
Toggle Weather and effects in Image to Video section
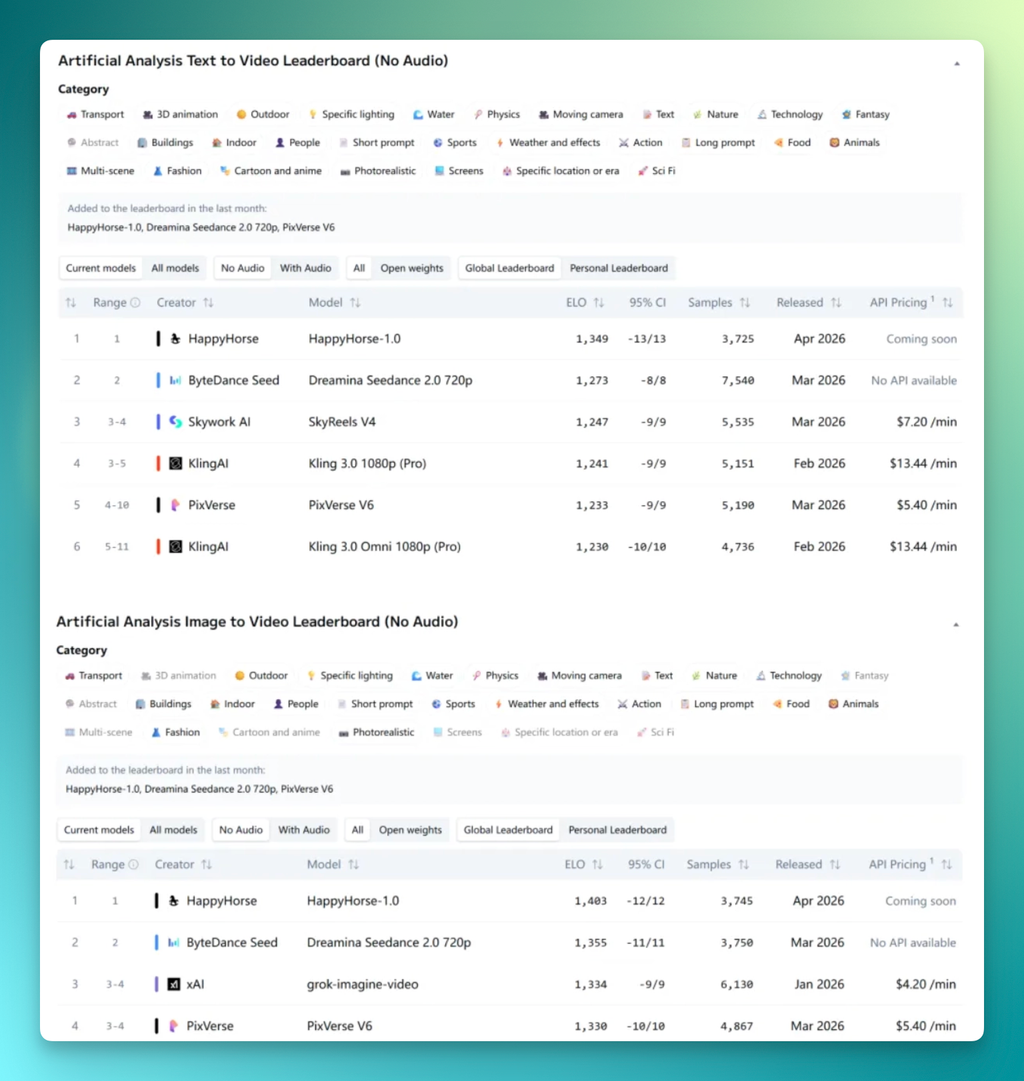[x=546, y=704]
